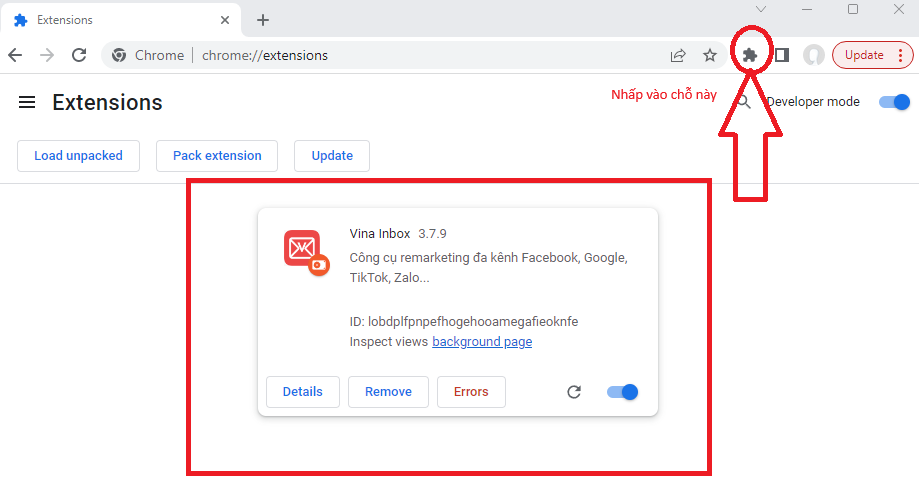This screenshot has height=502, width=919.
Task: Click the Vina Inbox name text
Action: point(380,234)
